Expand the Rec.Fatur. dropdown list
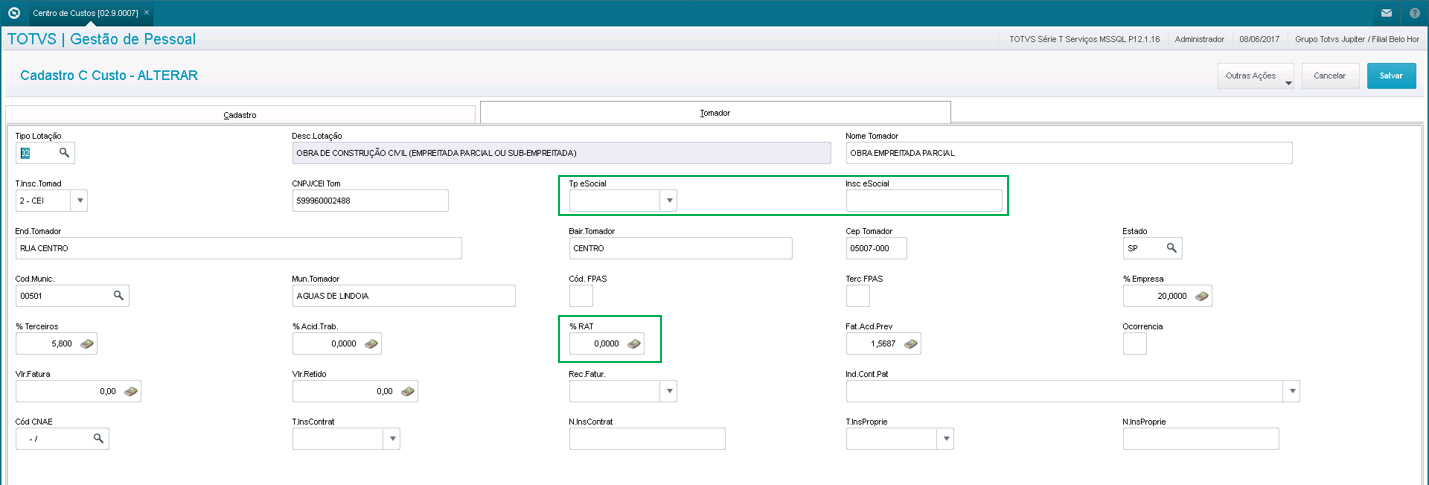The height and width of the screenshot is (485, 1429). 670,391
